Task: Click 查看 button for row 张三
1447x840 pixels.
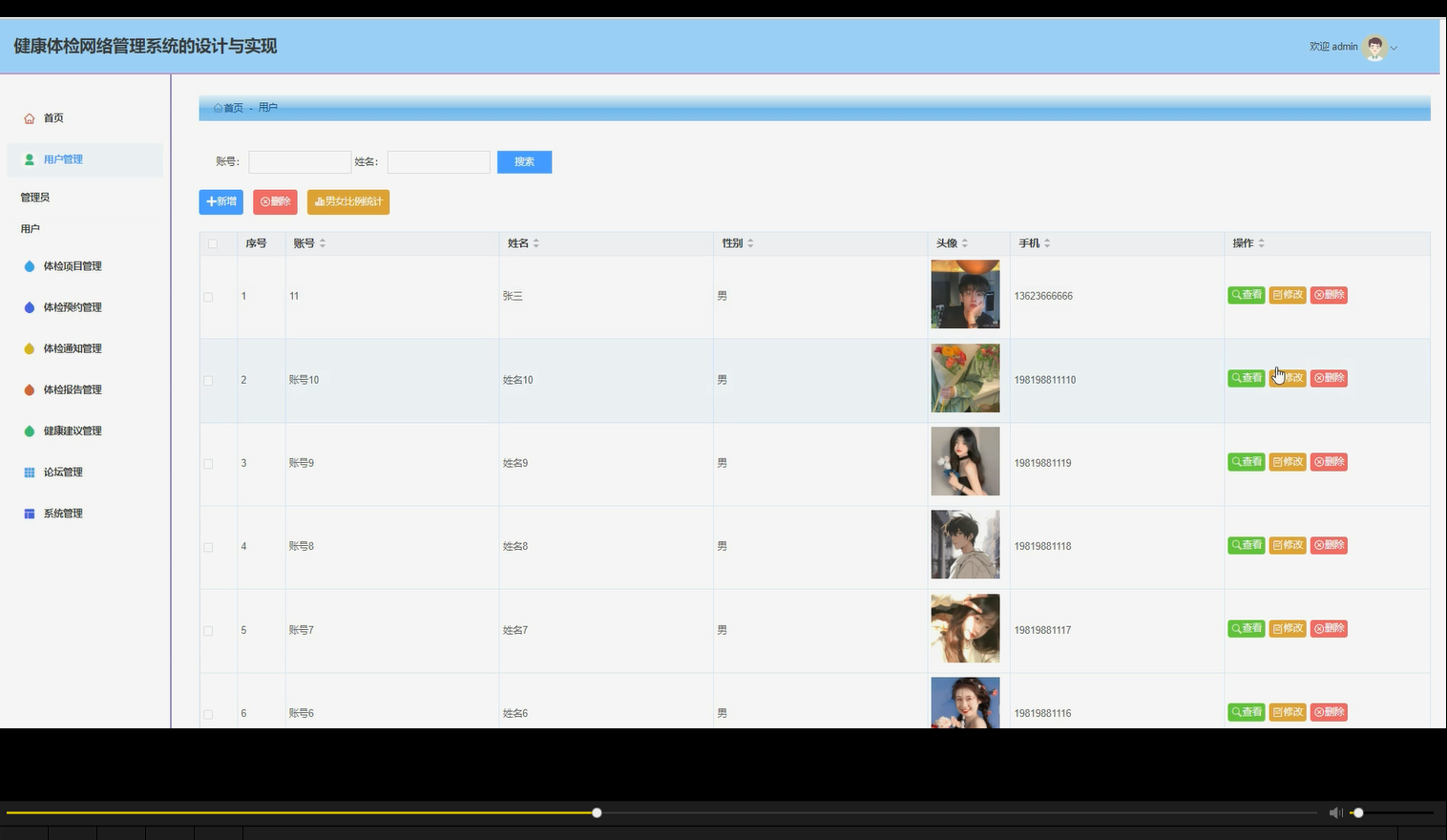Action: click(x=1247, y=295)
